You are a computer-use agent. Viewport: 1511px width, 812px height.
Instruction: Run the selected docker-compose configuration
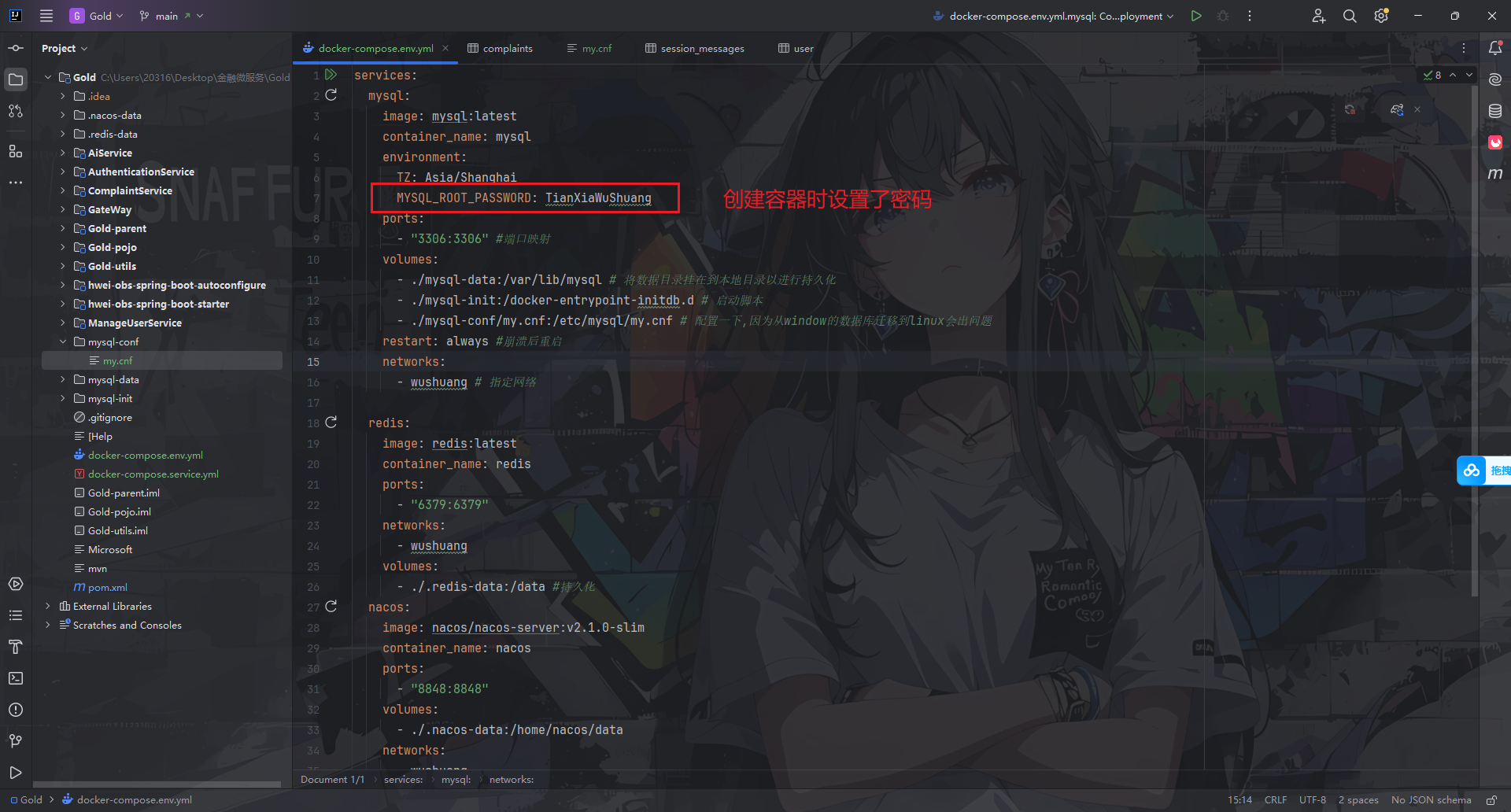[x=1196, y=16]
